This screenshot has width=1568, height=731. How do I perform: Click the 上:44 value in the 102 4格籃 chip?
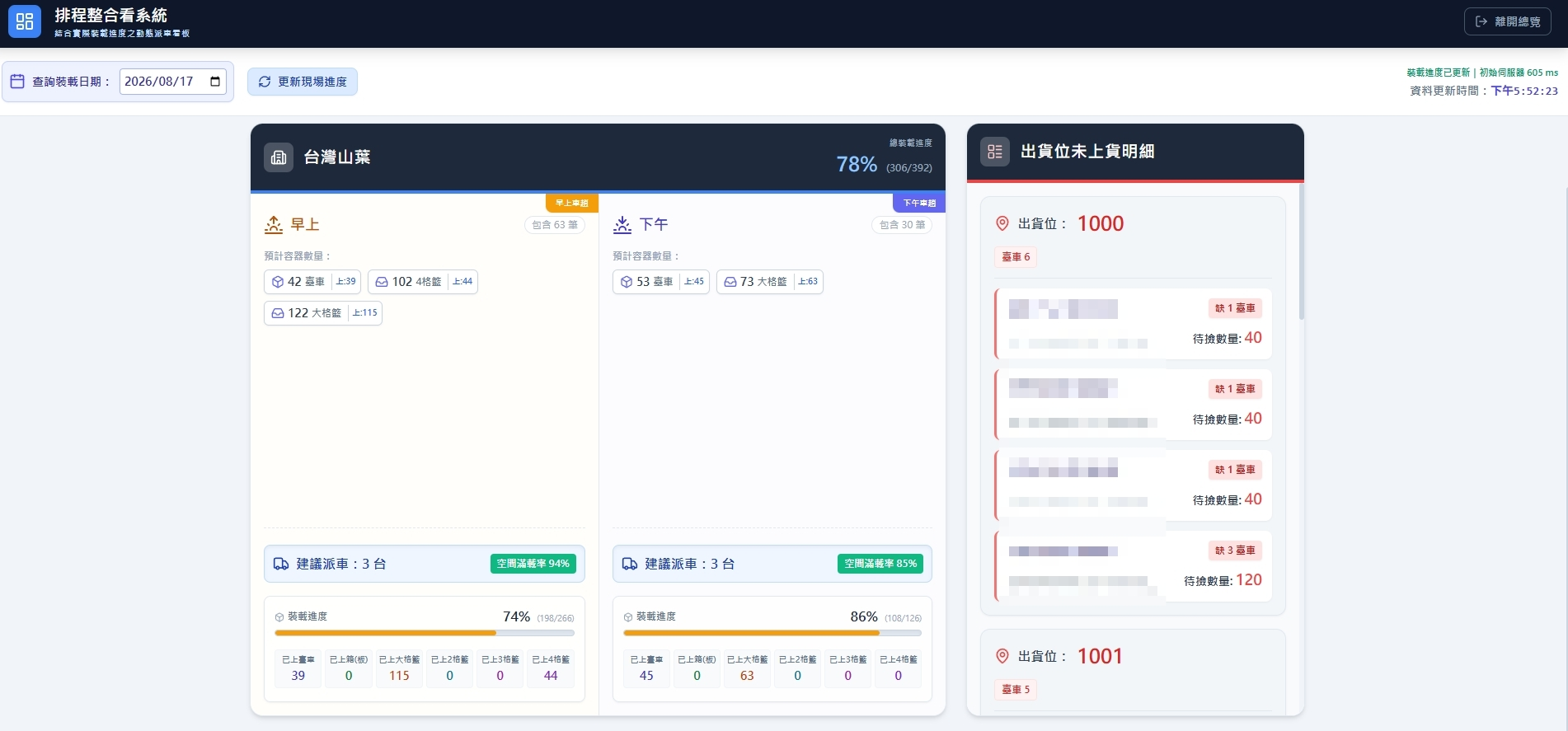tap(462, 282)
